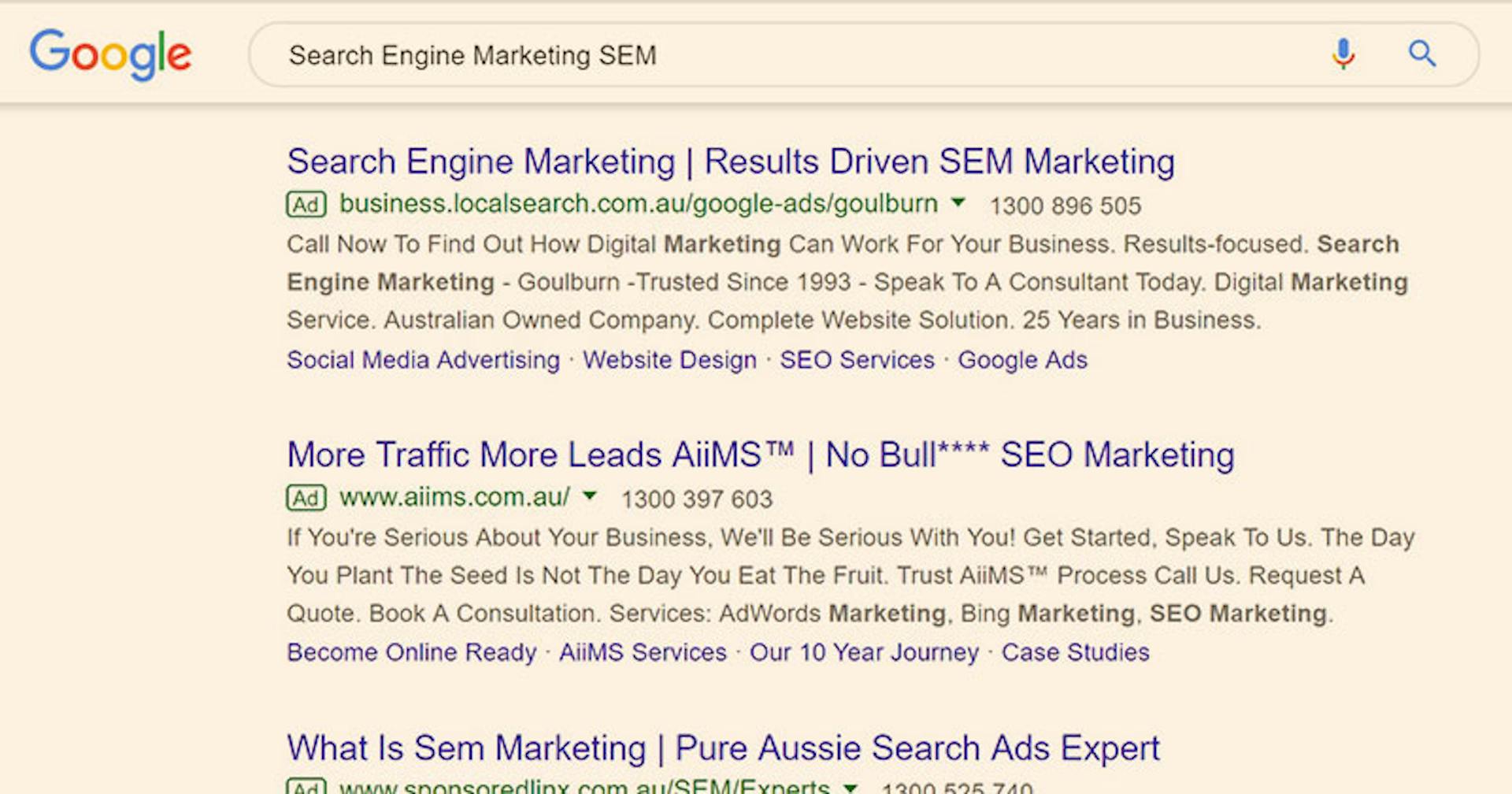Open the Case Studies sitelink
This screenshot has height=794, width=1512.
click(x=1075, y=652)
